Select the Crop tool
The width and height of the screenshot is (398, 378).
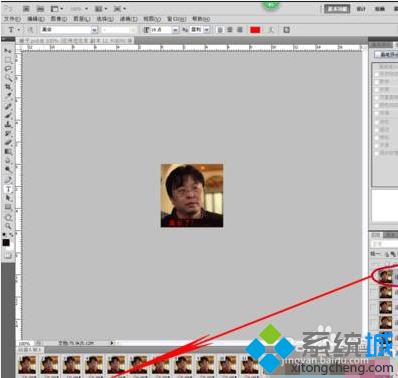[8, 87]
